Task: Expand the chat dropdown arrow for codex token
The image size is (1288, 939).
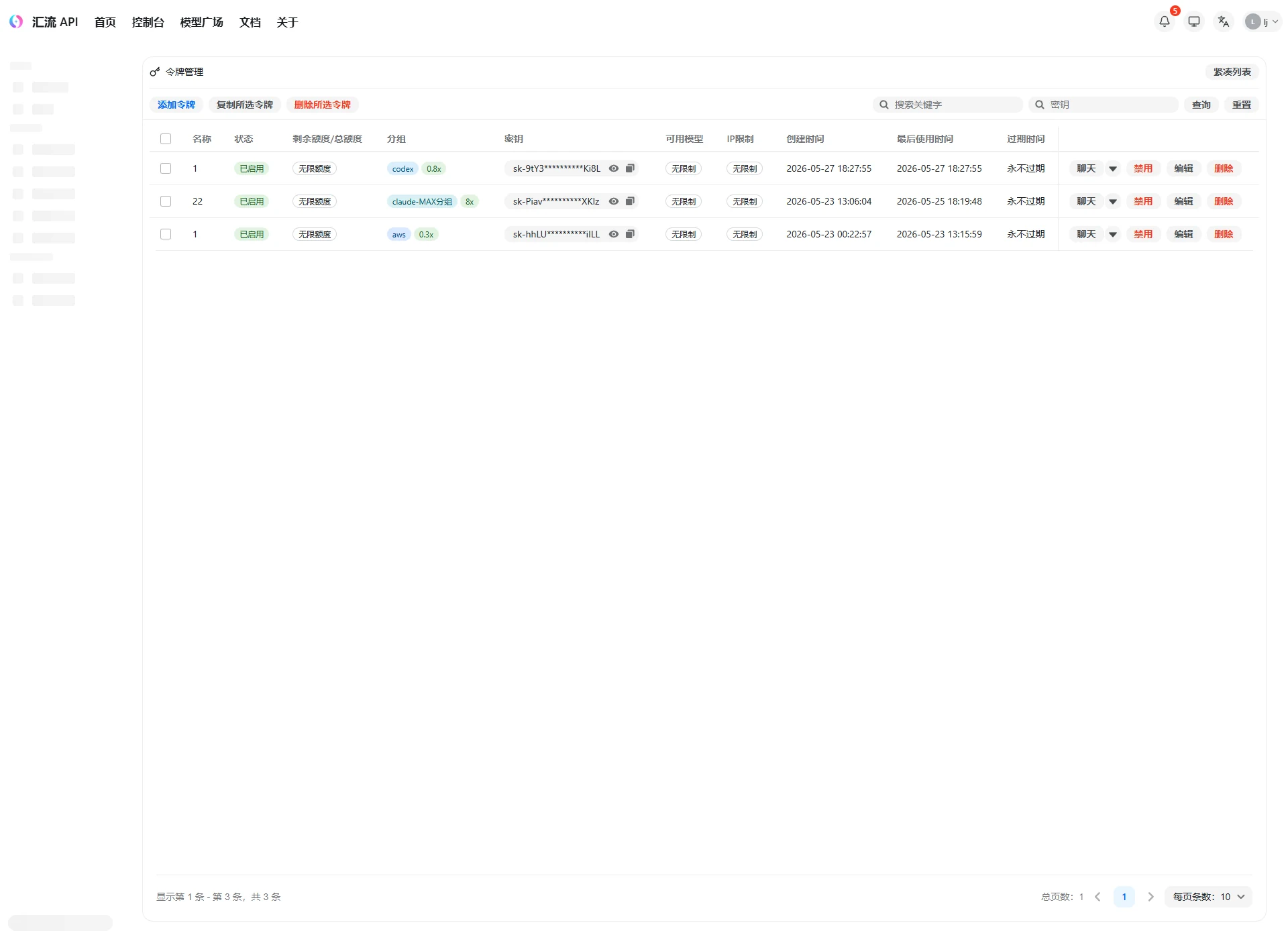Action: click(1113, 168)
